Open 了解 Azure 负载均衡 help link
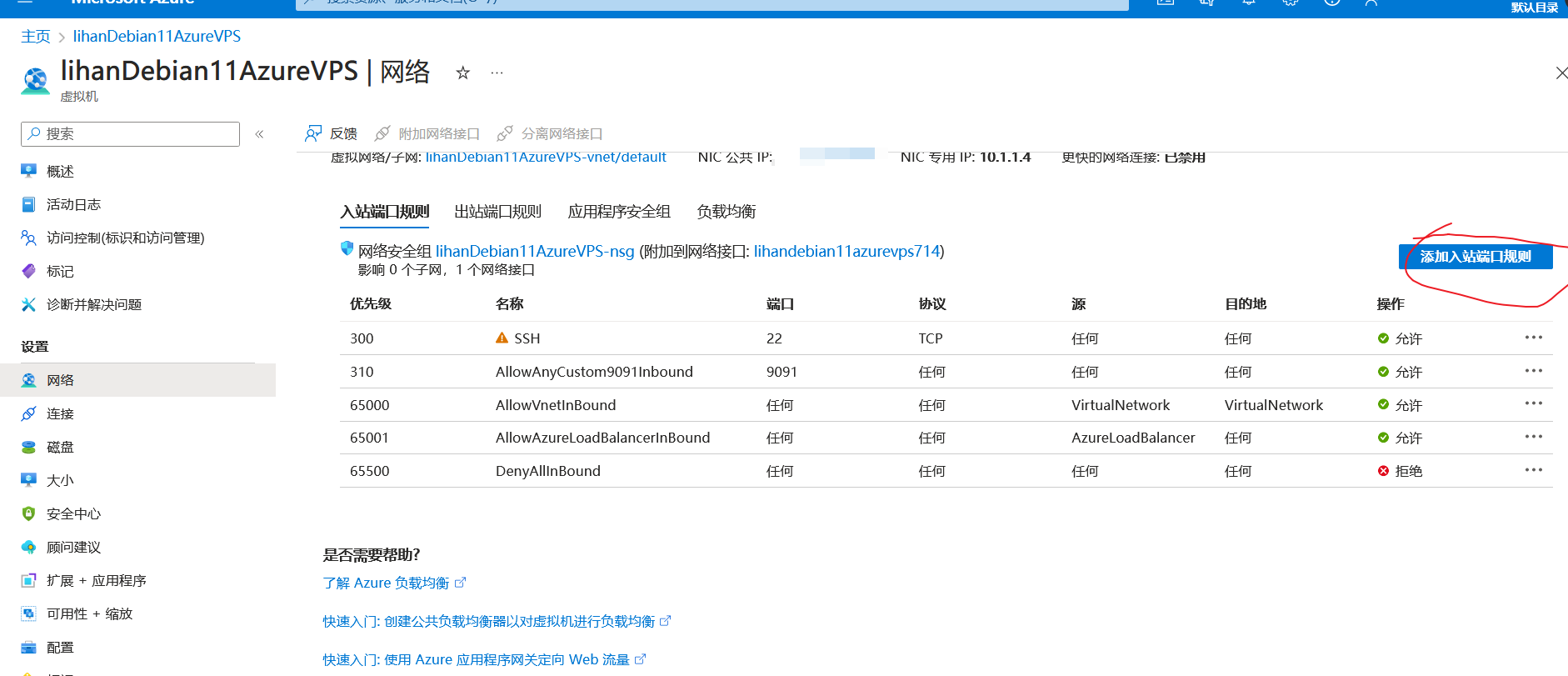Viewport: 1568px width, 676px height. click(x=386, y=583)
